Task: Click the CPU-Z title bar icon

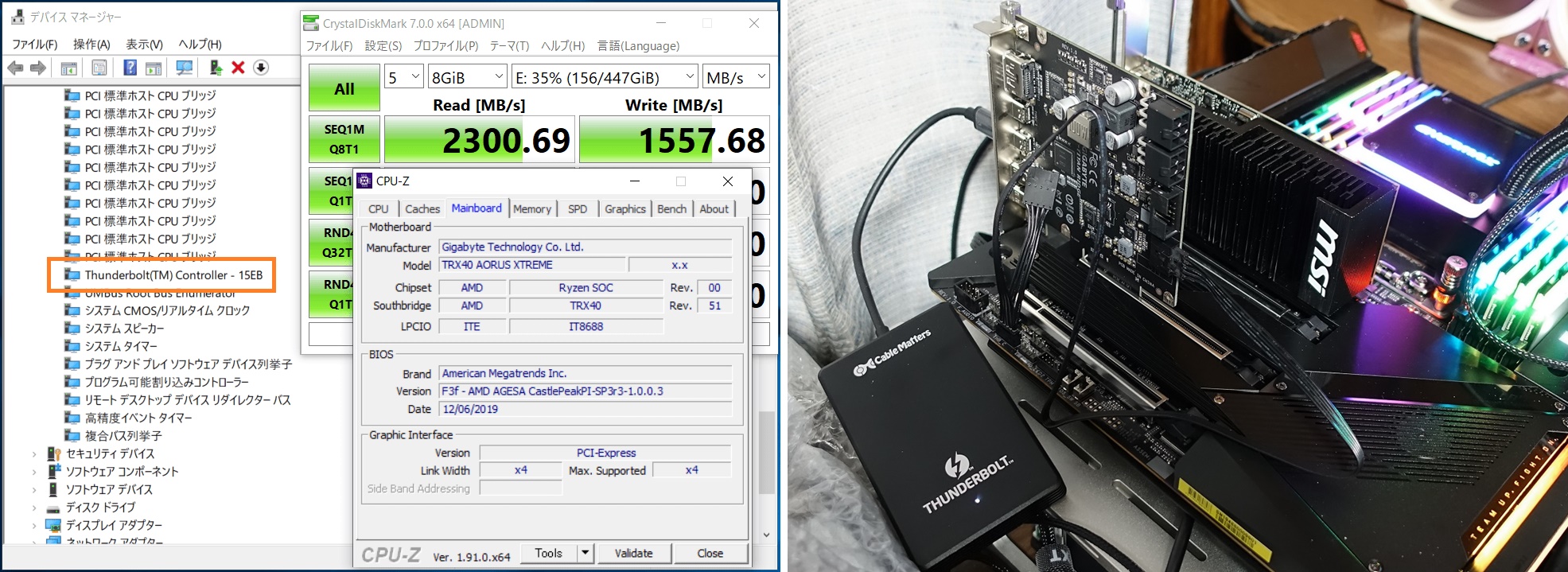Action: coord(364,181)
